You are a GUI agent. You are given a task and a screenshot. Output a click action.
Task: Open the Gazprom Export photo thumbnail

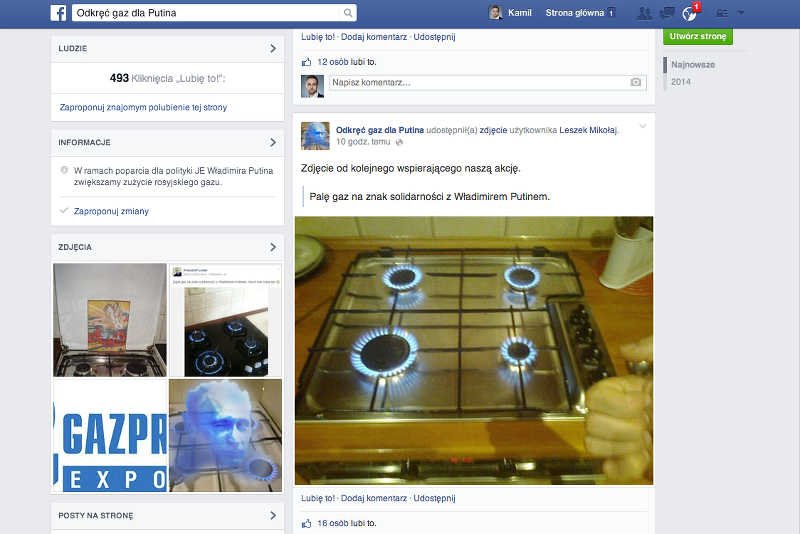coord(109,436)
